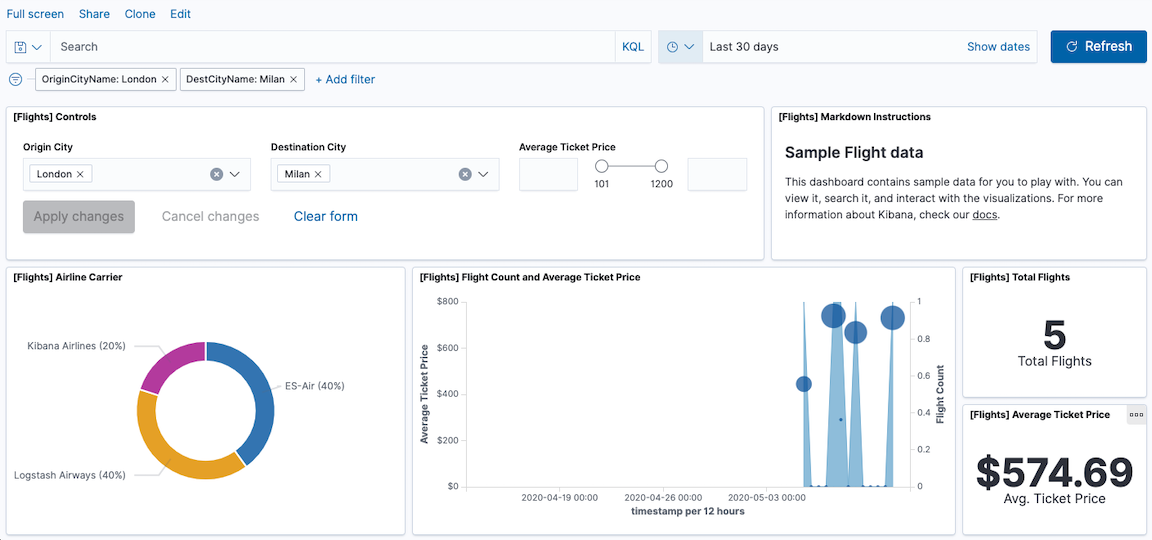Click Full screen in the top menu
The image size is (1152, 540).
click(x=35, y=14)
